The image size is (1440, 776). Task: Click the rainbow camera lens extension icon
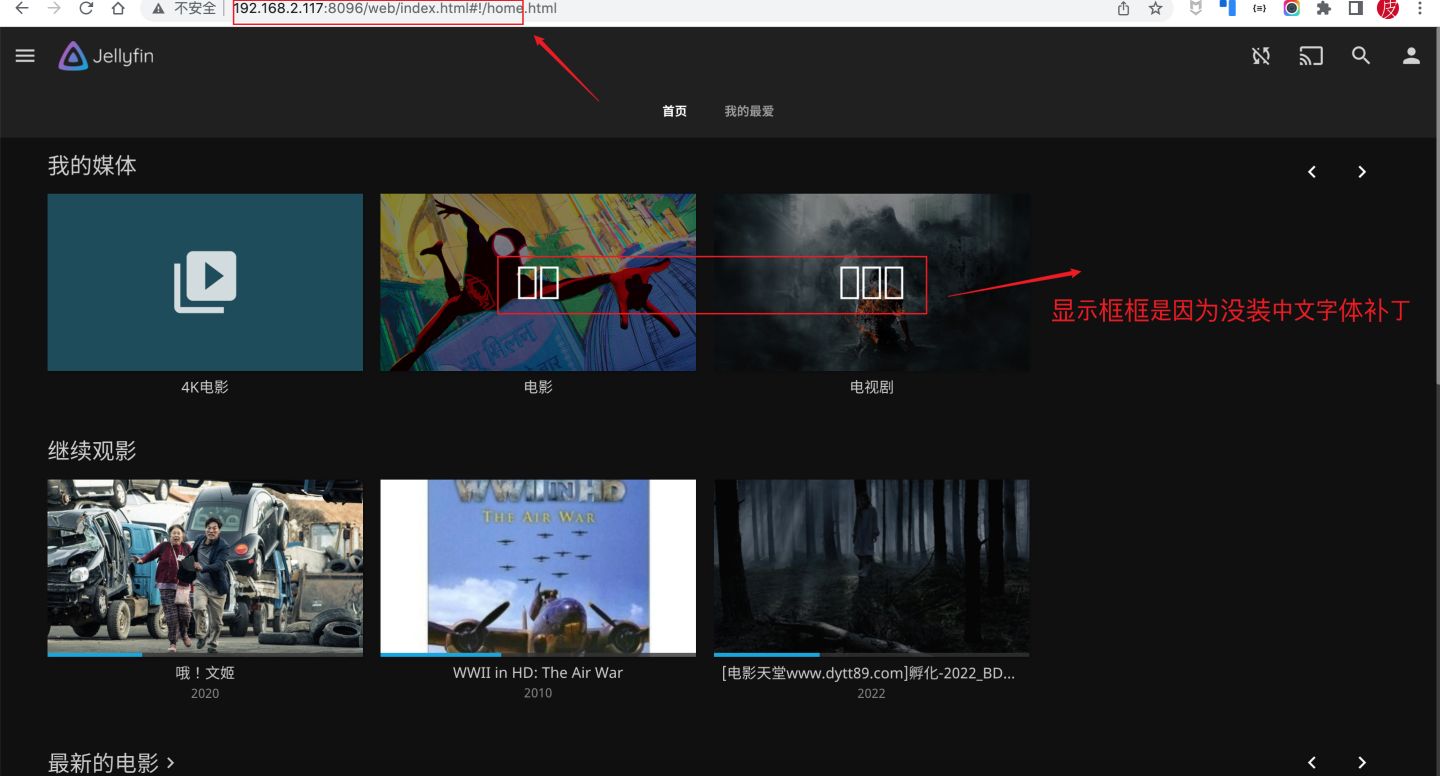point(1292,8)
